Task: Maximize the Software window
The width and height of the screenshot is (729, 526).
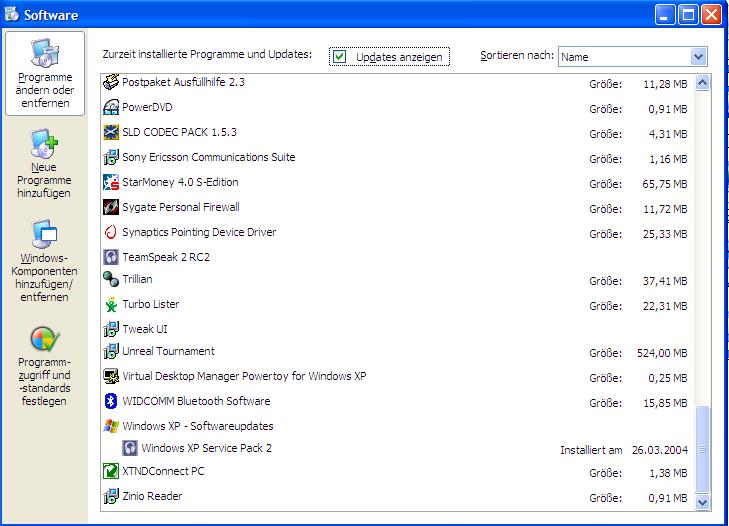Action: pos(688,15)
